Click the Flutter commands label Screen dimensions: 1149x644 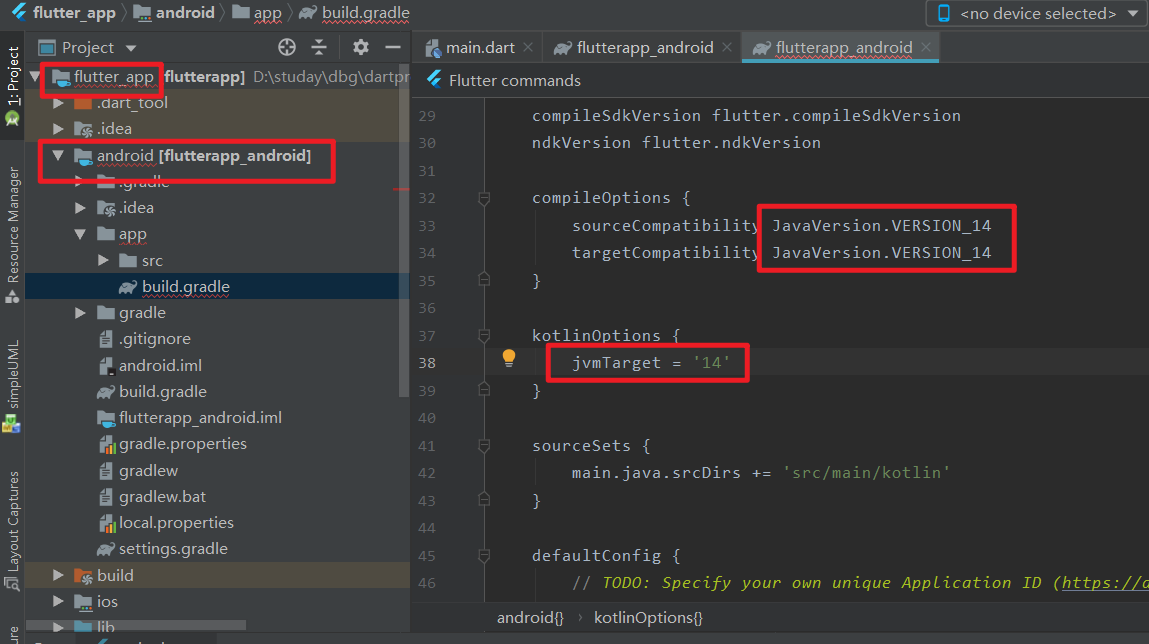coord(514,81)
